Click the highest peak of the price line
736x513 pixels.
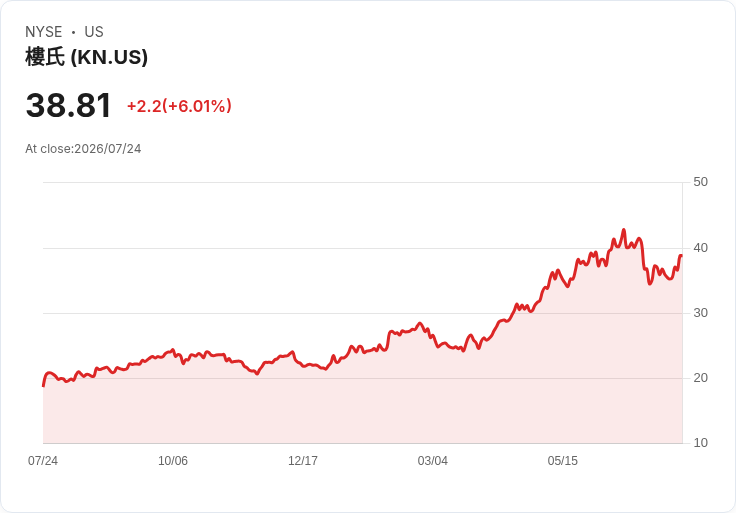623,230
